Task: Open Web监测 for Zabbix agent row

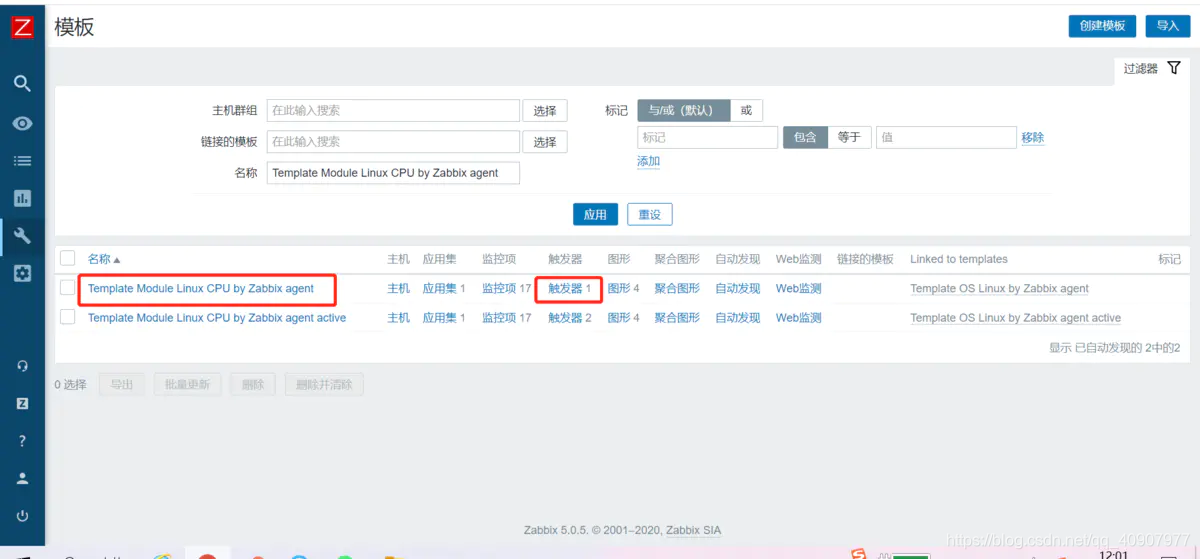Action: point(799,288)
